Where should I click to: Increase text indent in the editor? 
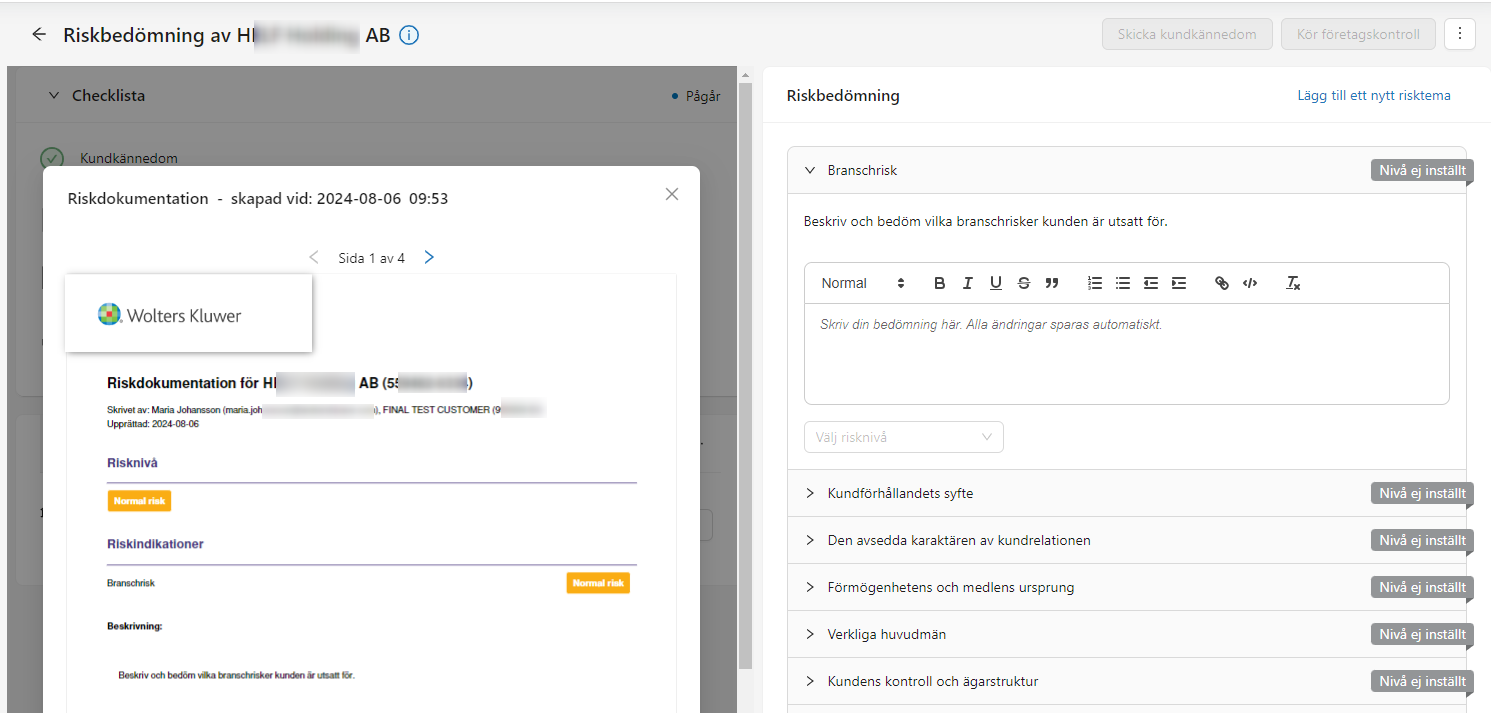pos(1179,283)
